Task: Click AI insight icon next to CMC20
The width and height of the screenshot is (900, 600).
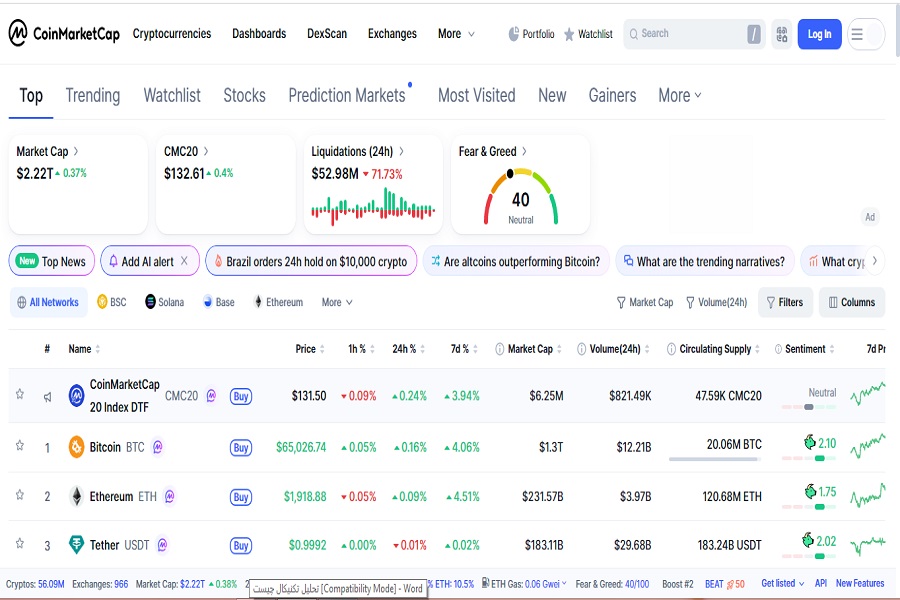Action: click(x=211, y=395)
